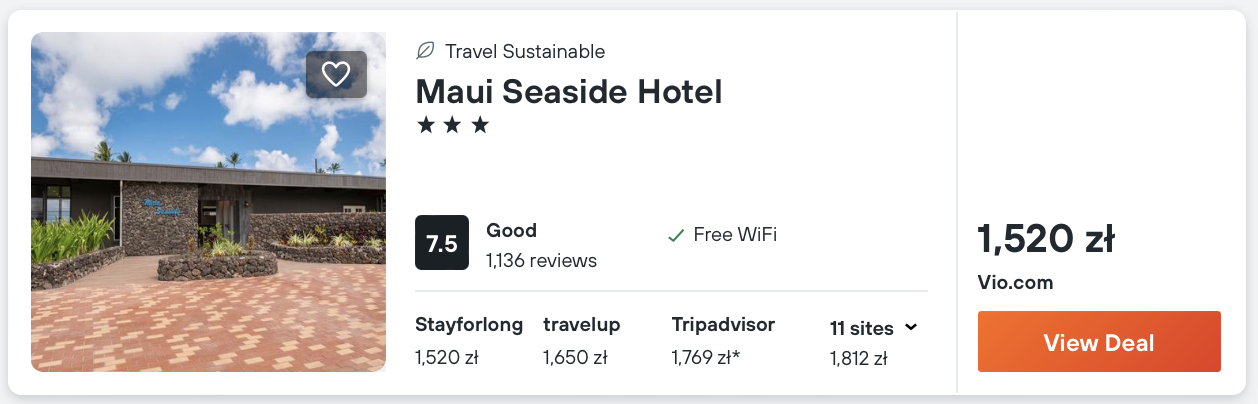This screenshot has width=1258, height=404.
Task: Click the Travel Sustainable leaf icon
Action: pos(425,51)
